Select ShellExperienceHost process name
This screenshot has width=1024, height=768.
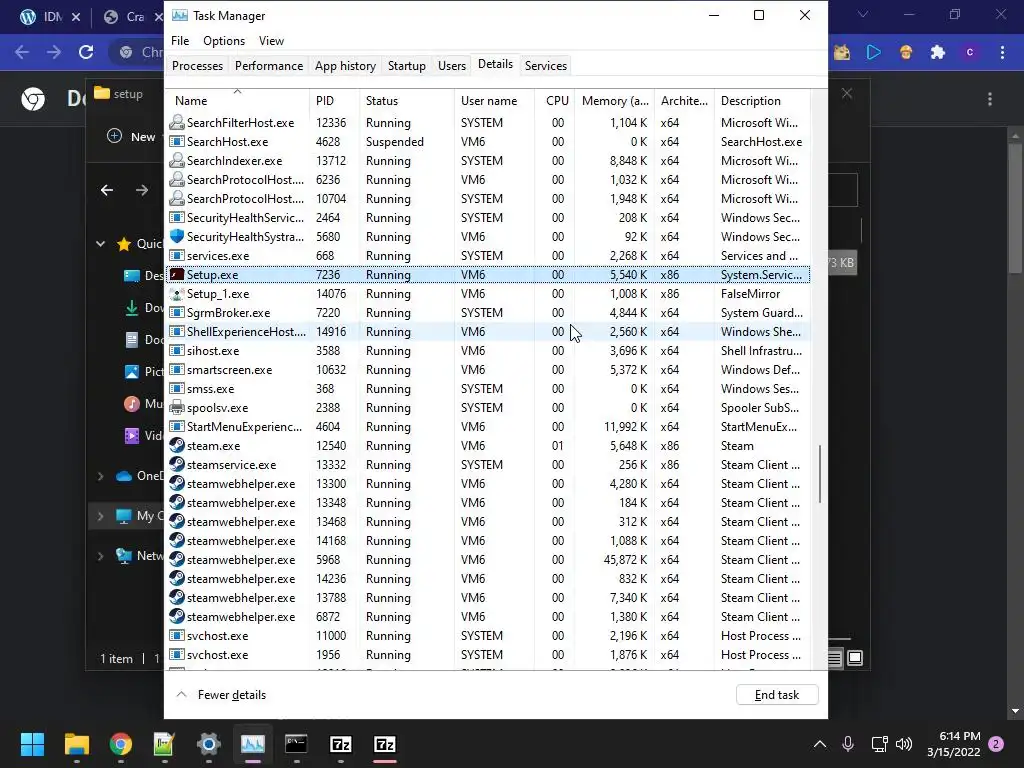tap(246, 332)
